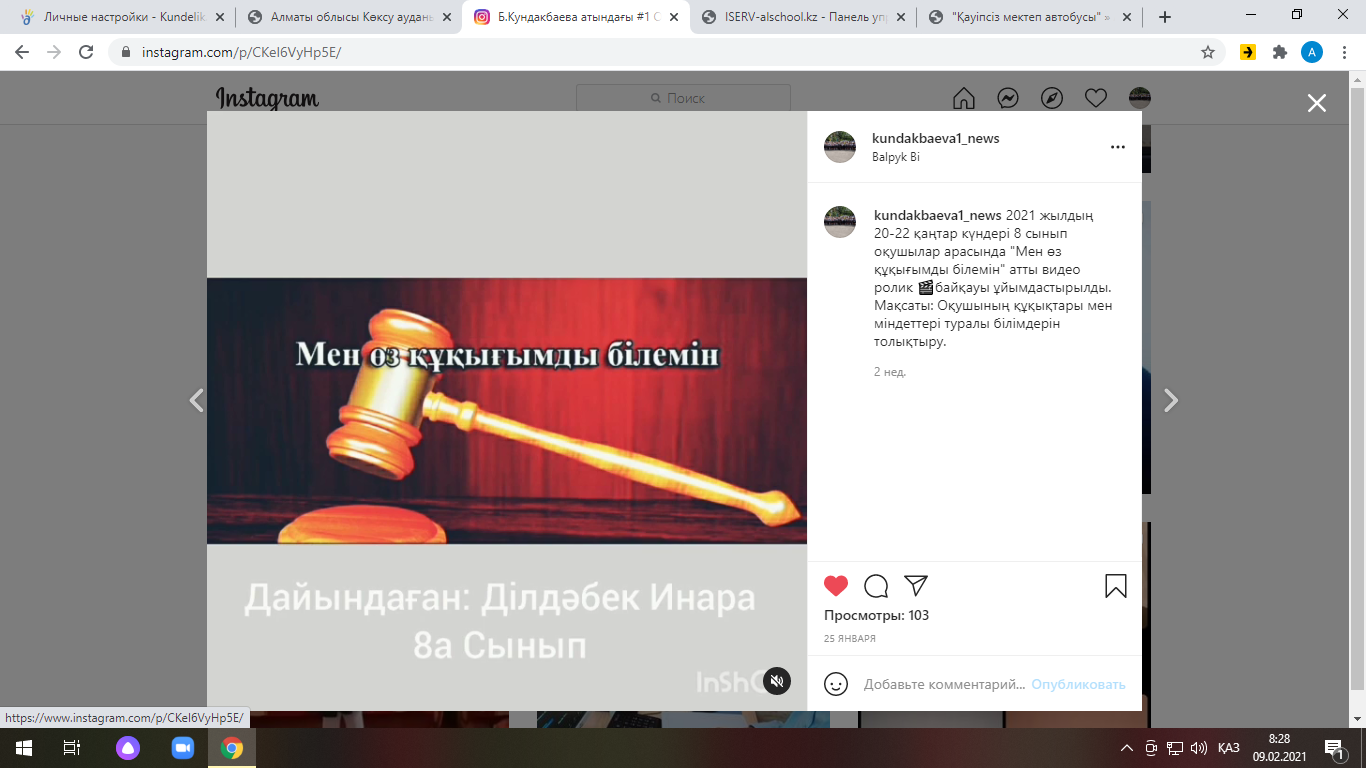Image resolution: width=1366 pixels, height=768 pixels.
Task: Go to the previous post arrow
Action: coord(196,401)
